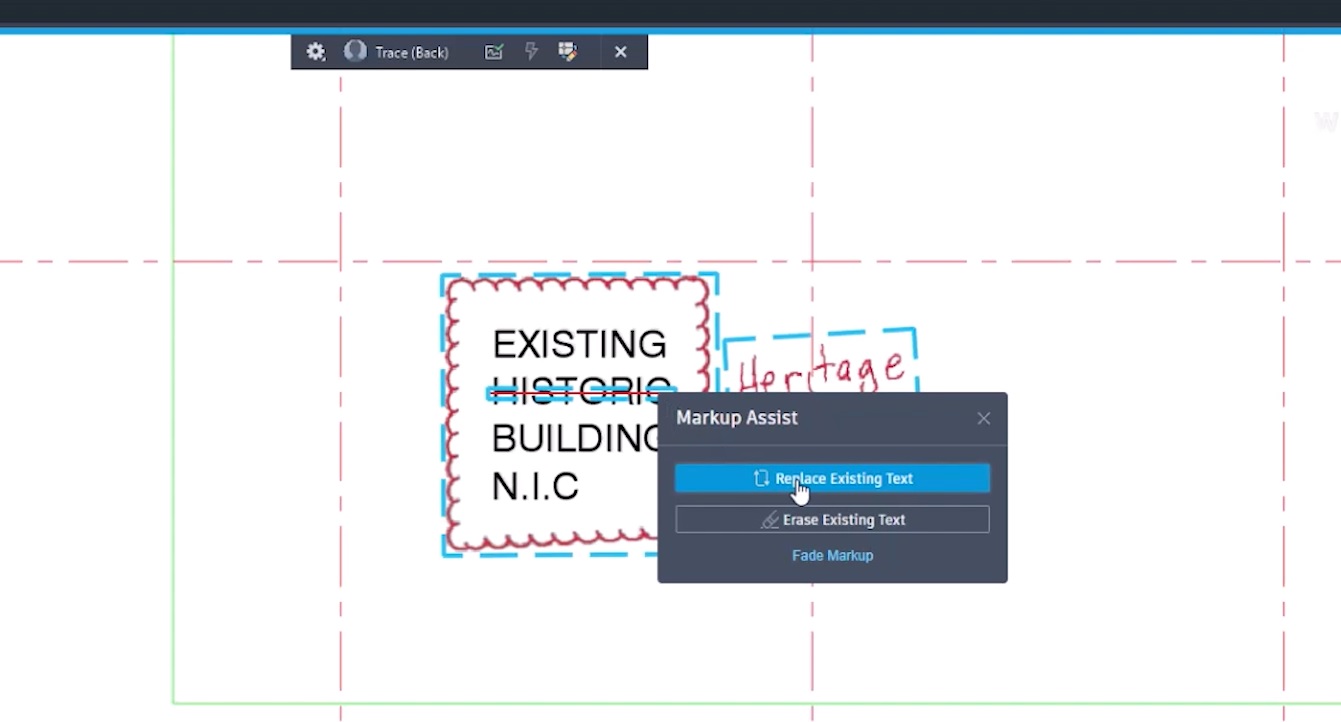The width and height of the screenshot is (1341, 722).
Task: Exit Trace using the toolbar X icon
Action: [x=621, y=51]
